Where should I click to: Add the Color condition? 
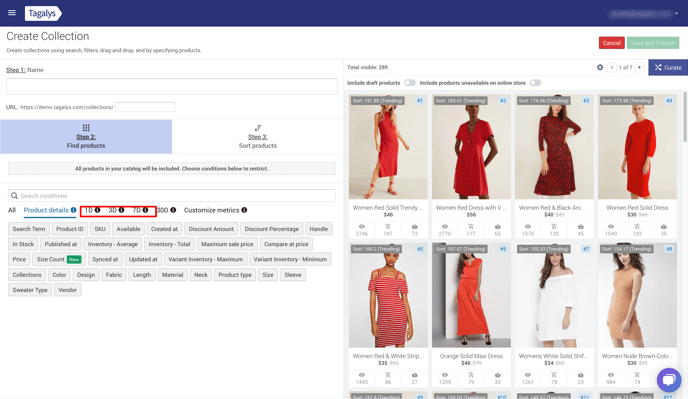59,275
